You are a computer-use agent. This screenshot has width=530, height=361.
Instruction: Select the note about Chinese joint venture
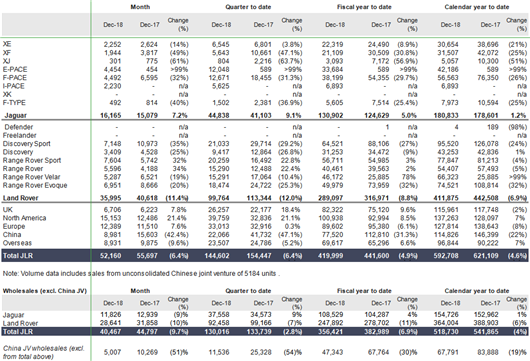[141, 273]
